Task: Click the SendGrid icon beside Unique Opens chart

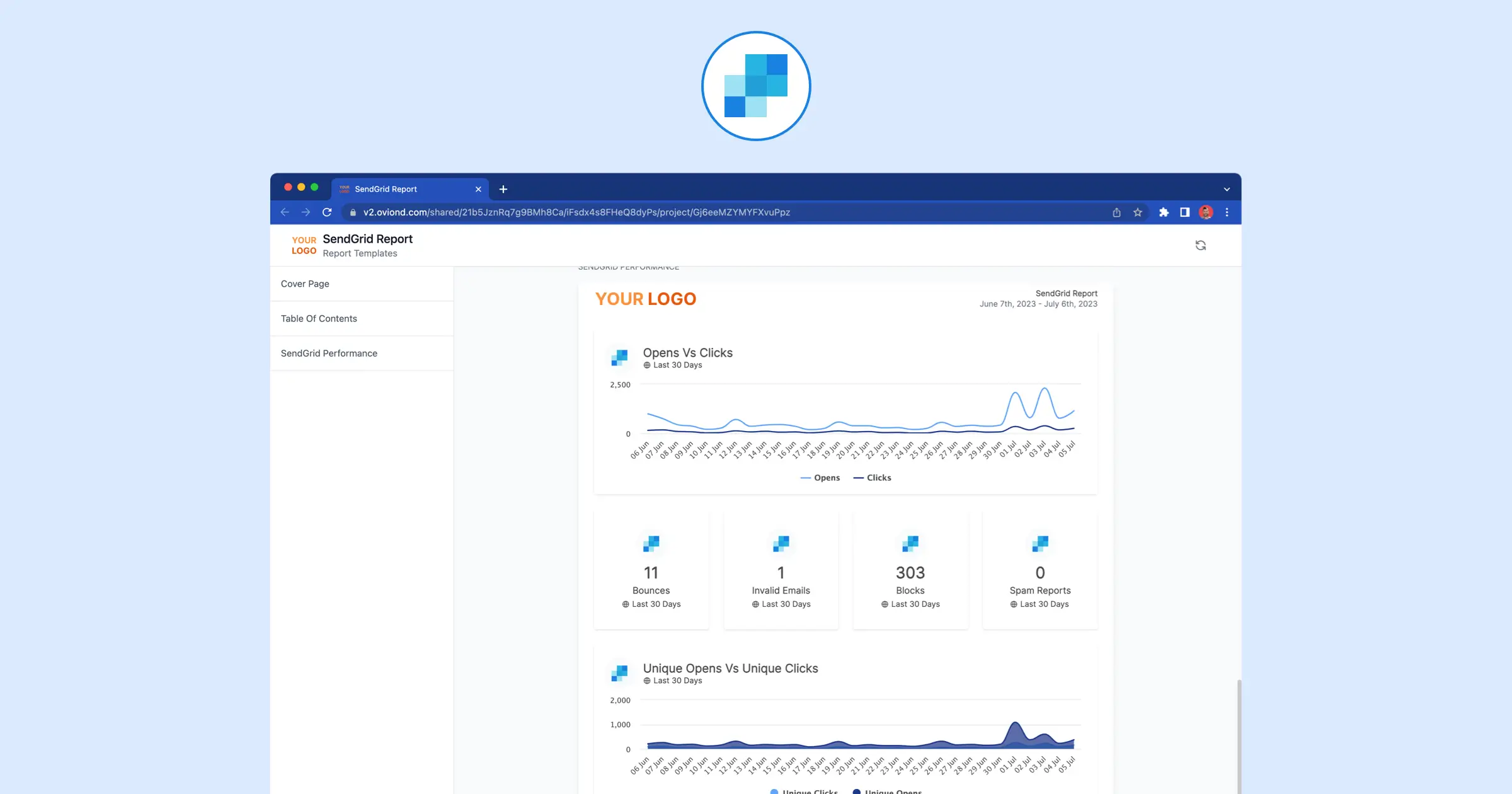Action: 619,674
